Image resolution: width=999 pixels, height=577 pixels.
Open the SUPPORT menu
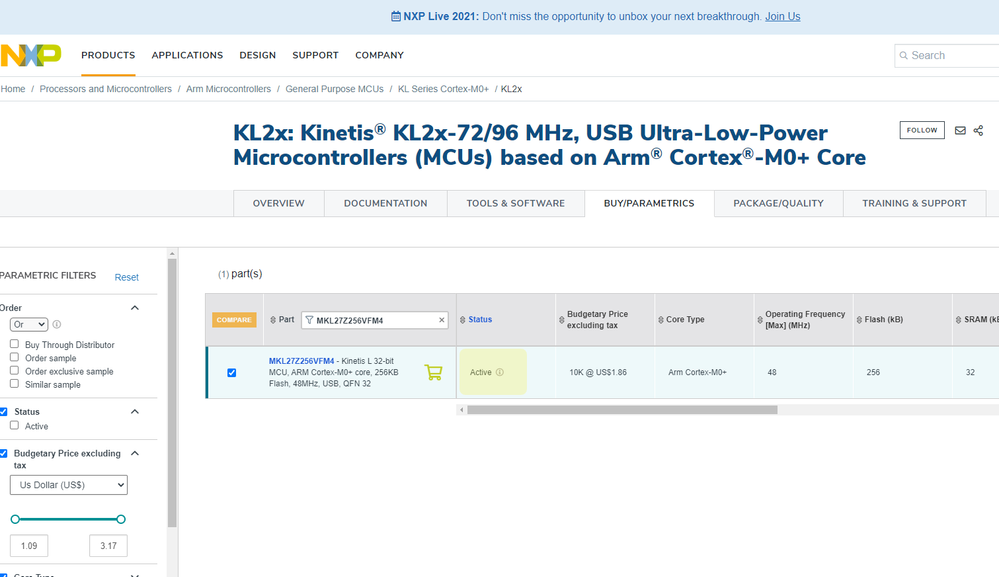[315, 55]
